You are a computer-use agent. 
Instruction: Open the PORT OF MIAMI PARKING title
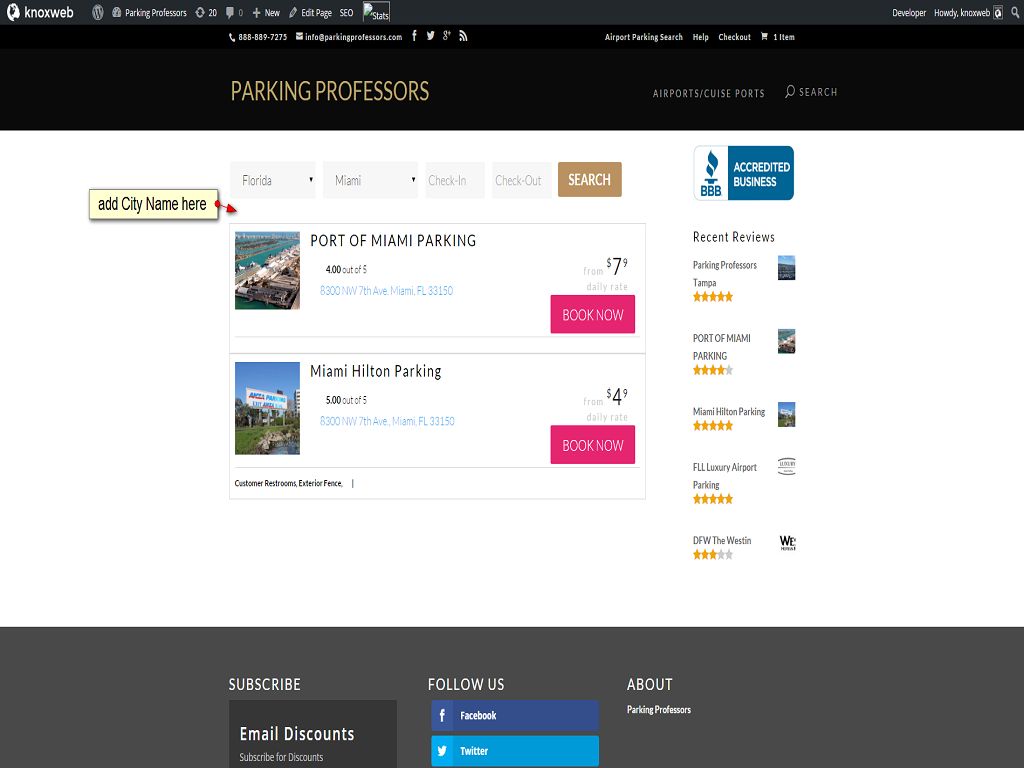(393, 241)
